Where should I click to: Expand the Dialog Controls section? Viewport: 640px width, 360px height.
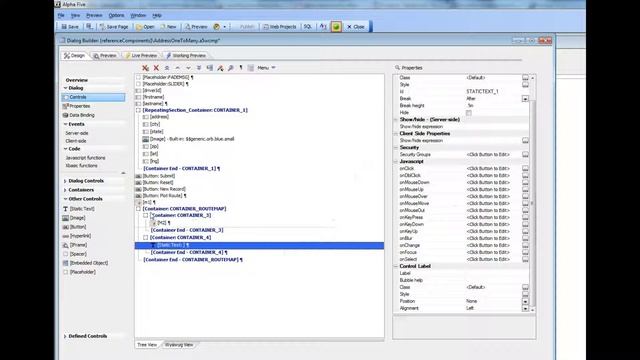click(x=65, y=181)
